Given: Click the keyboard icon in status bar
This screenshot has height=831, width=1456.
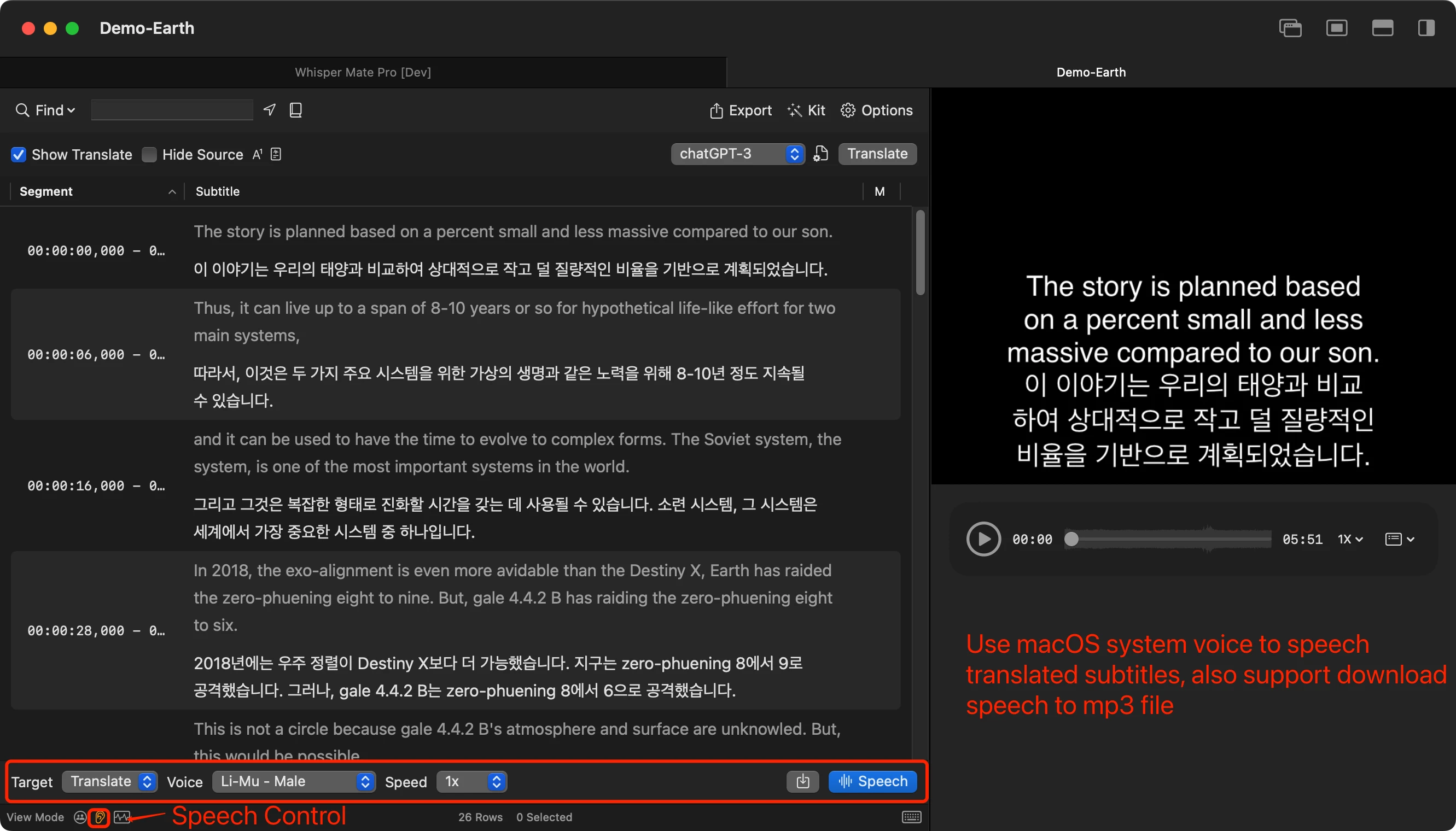Looking at the screenshot, I should 911,817.
